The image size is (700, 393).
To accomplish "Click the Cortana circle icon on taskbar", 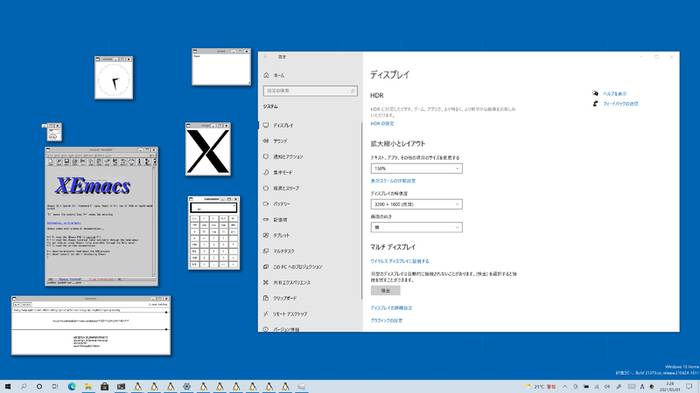I will tap(39, 387).
